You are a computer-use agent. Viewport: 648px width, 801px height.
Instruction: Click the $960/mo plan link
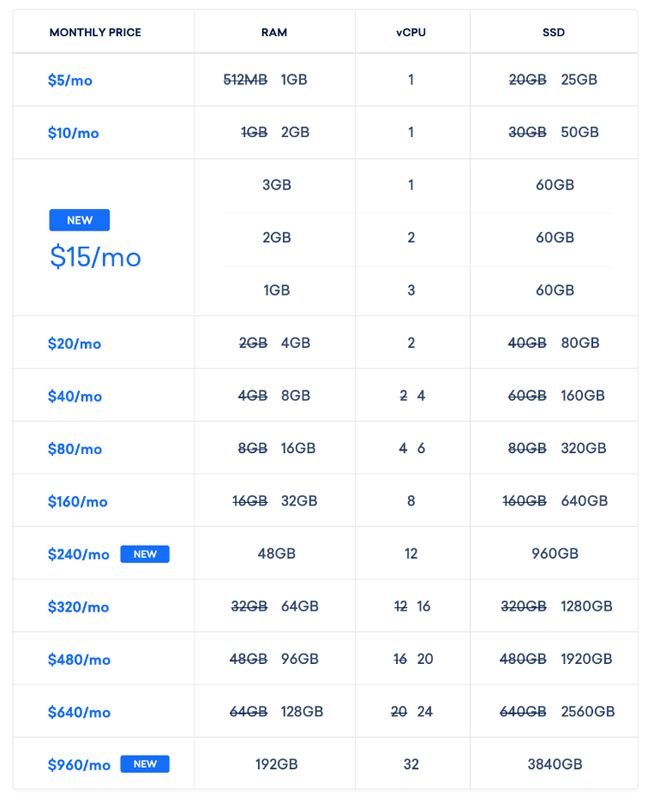click(x=79, y=765)
